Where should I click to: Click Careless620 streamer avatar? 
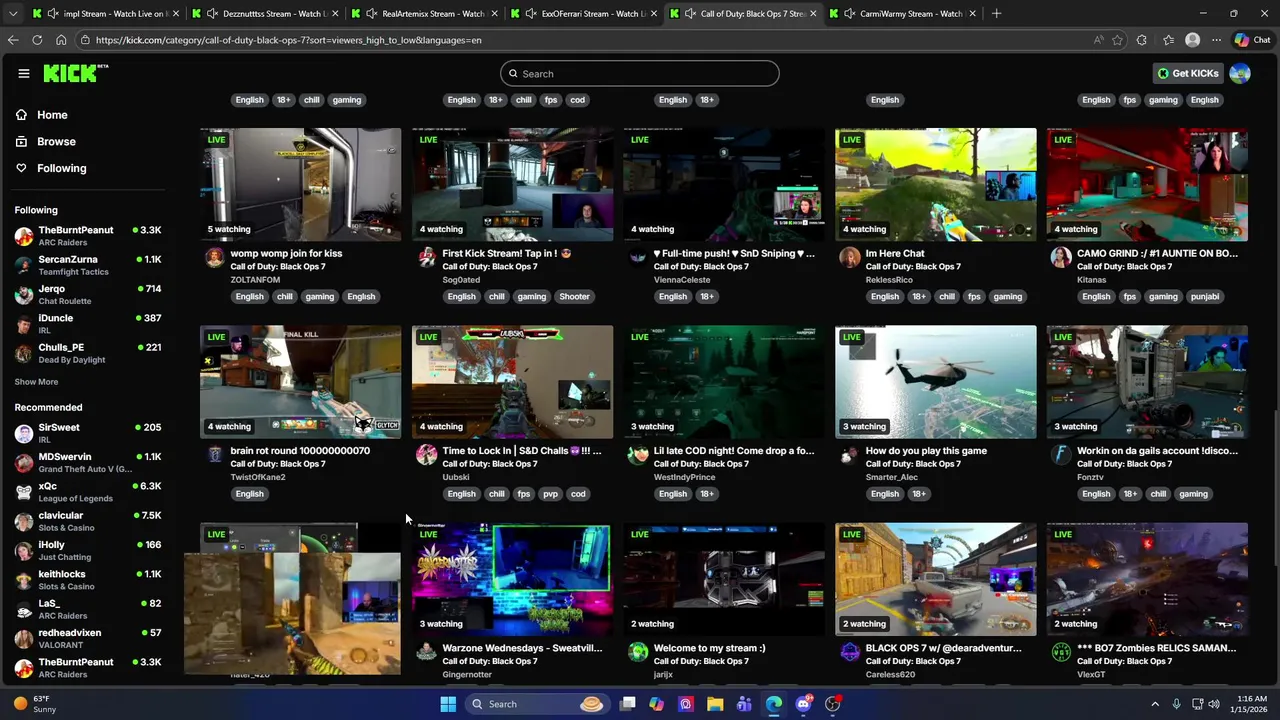[x=850, y=652]
